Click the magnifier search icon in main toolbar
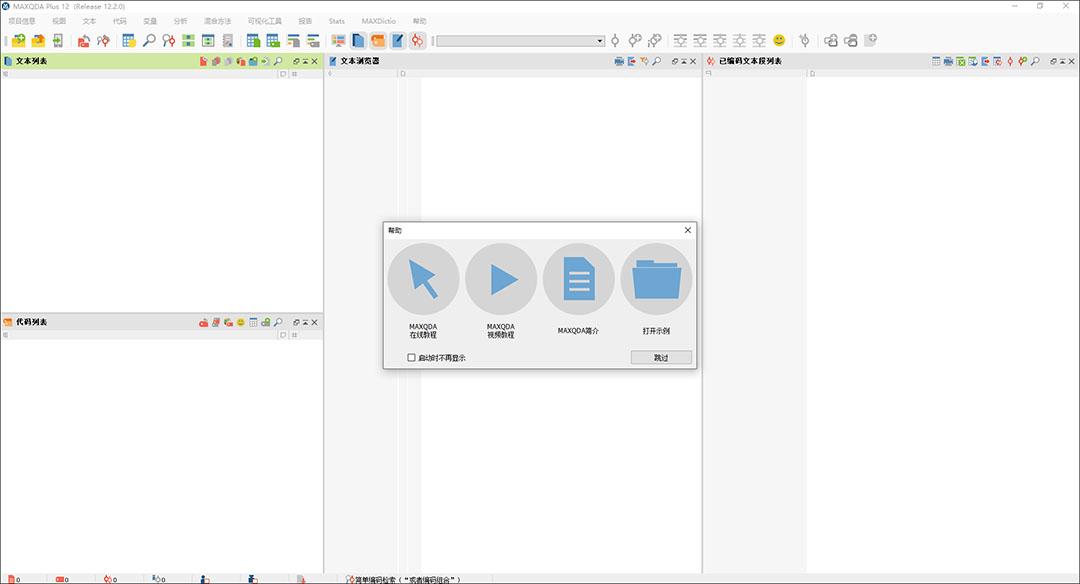 (x=149, y=41)
